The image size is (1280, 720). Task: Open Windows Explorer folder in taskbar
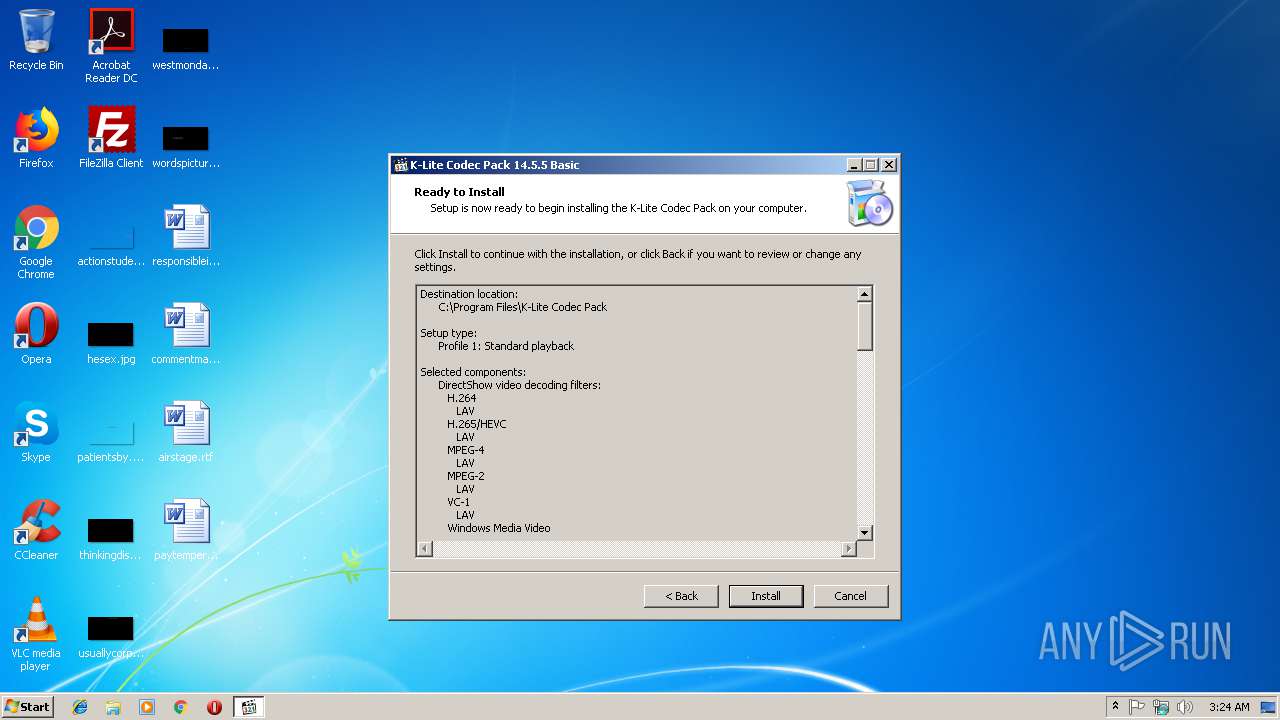[113, 707]
